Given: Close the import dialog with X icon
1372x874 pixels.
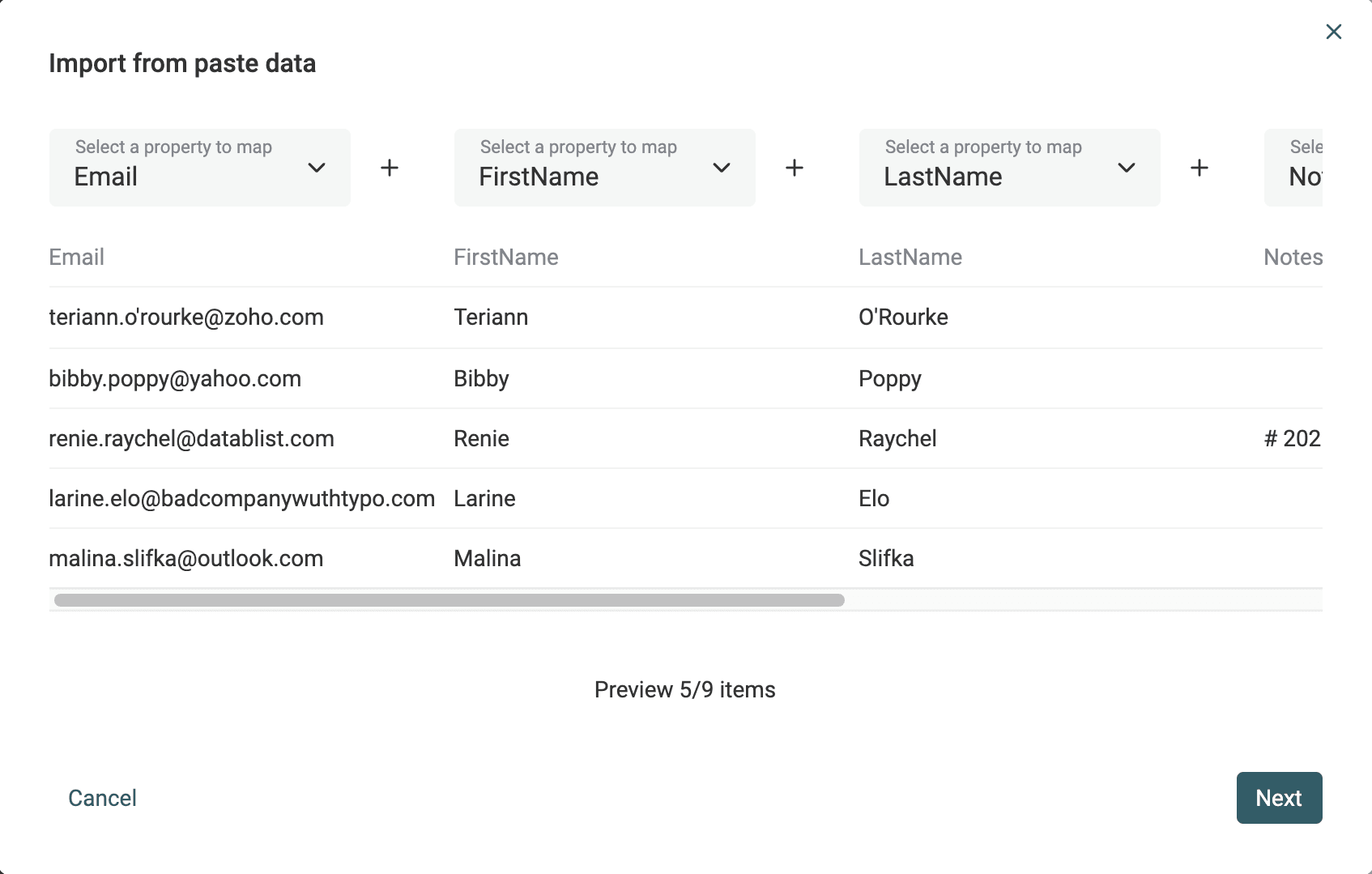Looking at the screenshot, I should click(x=1333, y=32).
